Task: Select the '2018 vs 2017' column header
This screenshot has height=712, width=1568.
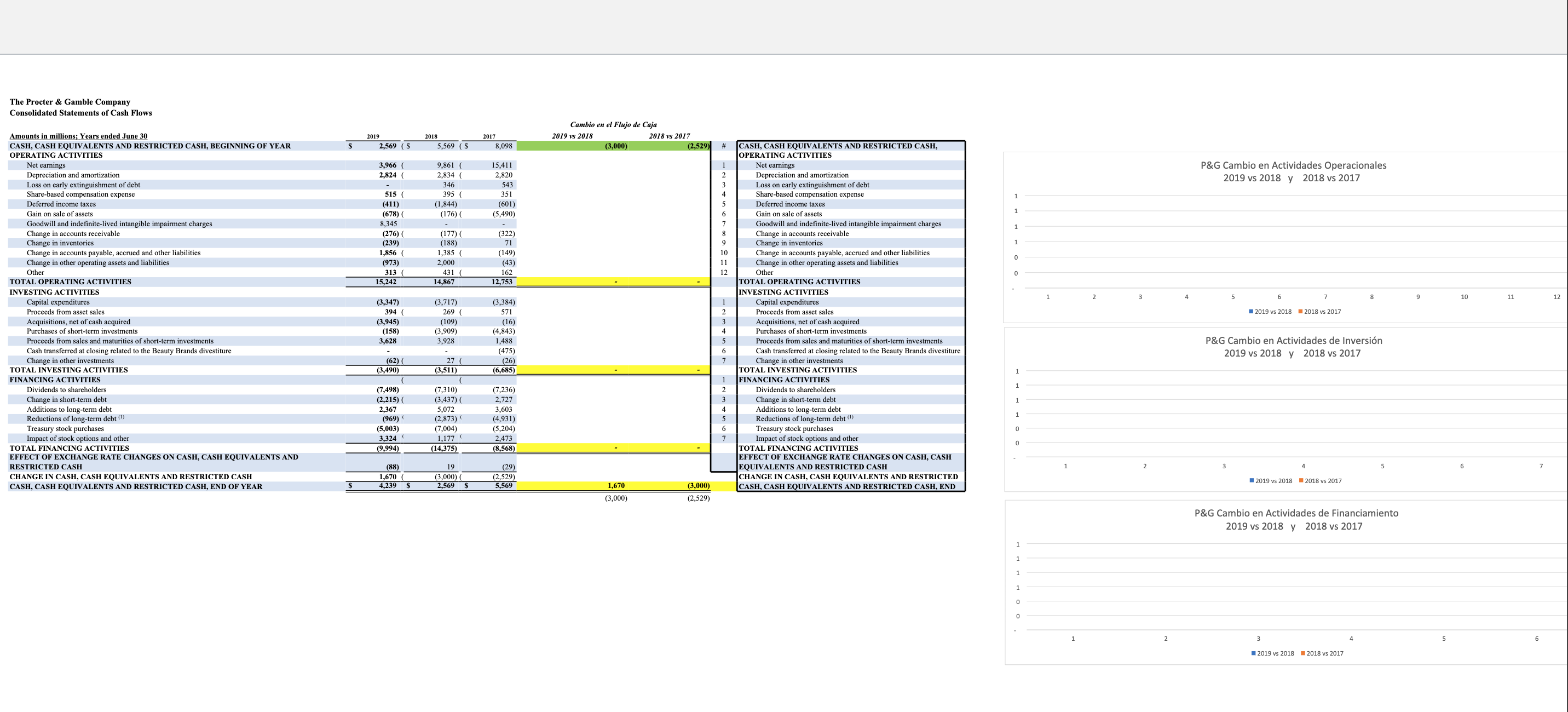Action: pyautogui.click(x=669, y=136)
